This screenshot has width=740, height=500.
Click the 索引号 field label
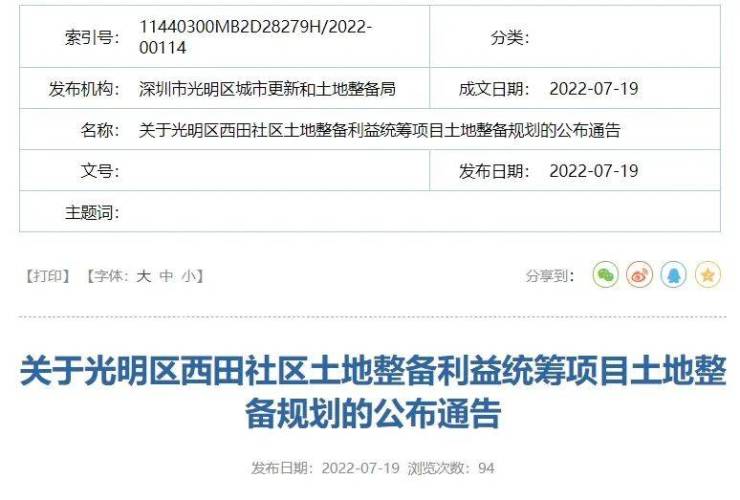point(92,37)
